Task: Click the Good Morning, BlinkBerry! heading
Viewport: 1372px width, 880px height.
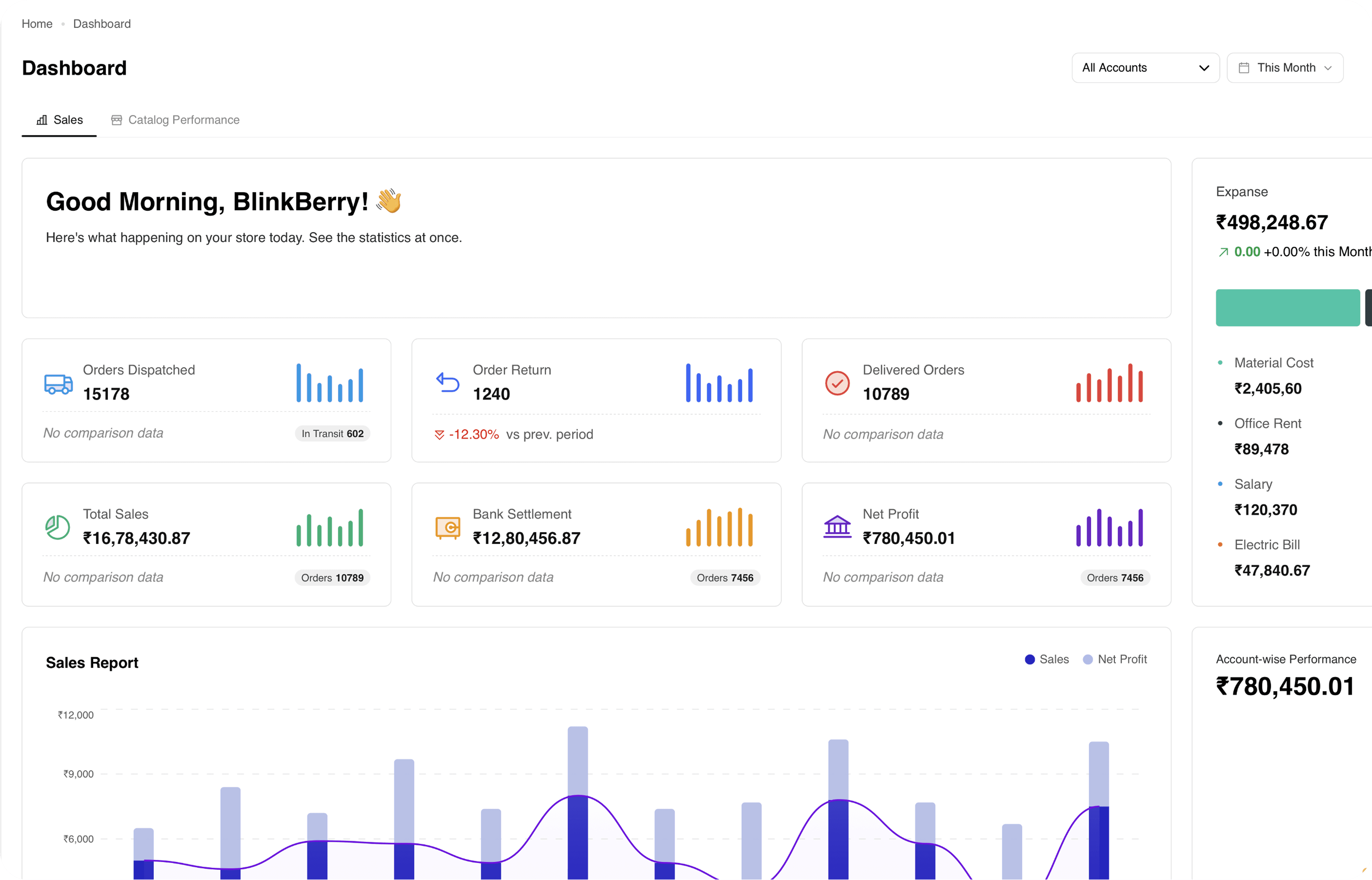Action: (x=207, y=202)
